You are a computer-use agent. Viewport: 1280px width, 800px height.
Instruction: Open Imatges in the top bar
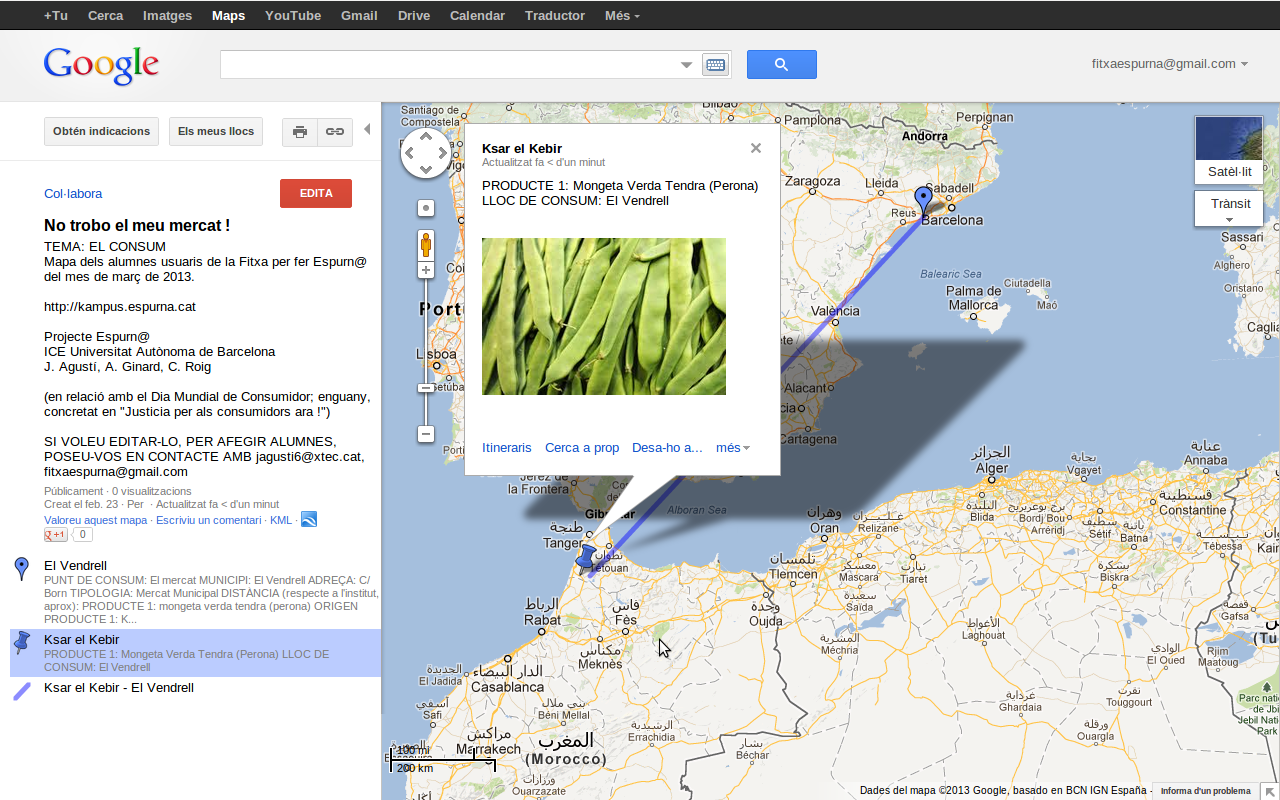tap(168, 16)
